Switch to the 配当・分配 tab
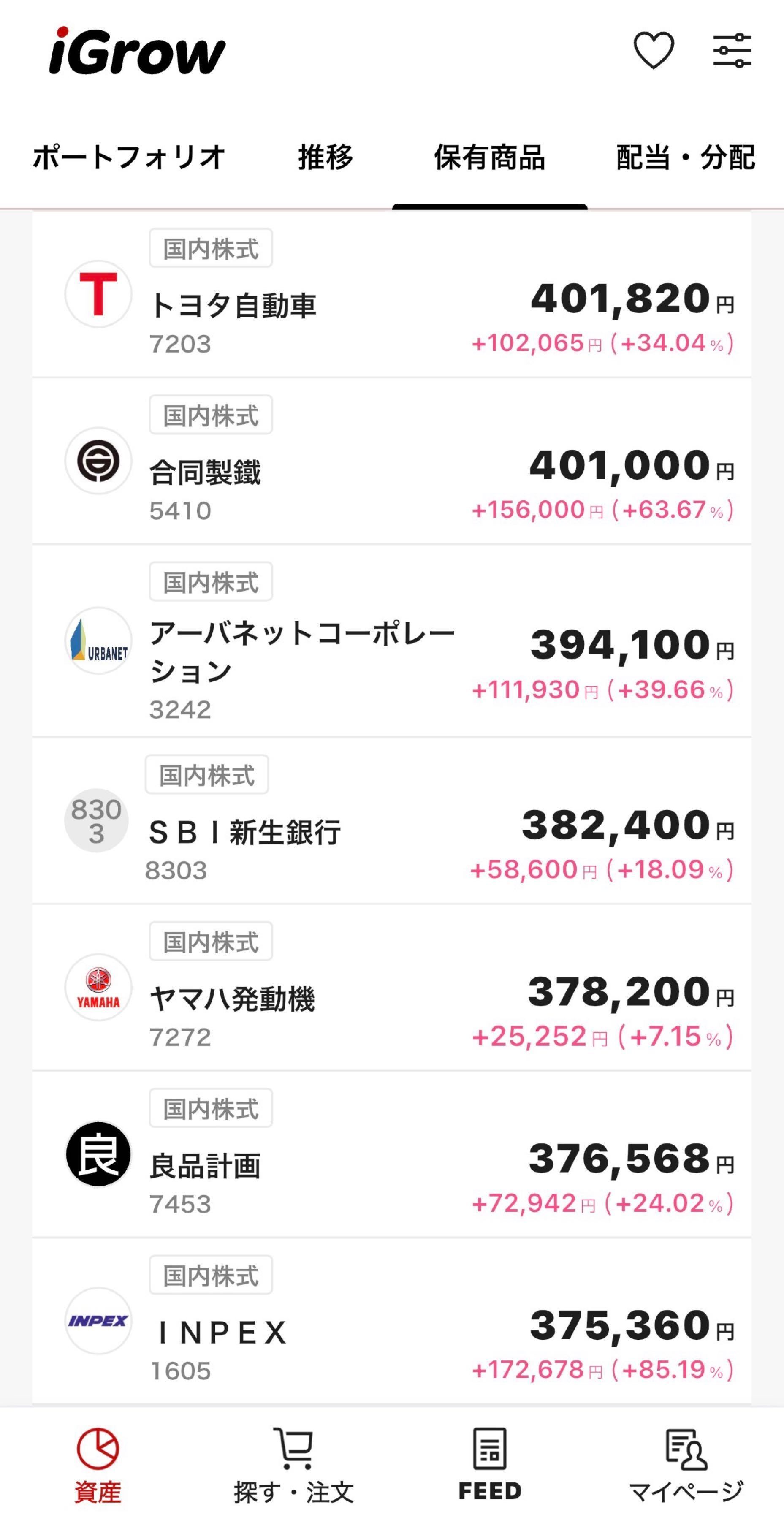 tap(685, 157)
